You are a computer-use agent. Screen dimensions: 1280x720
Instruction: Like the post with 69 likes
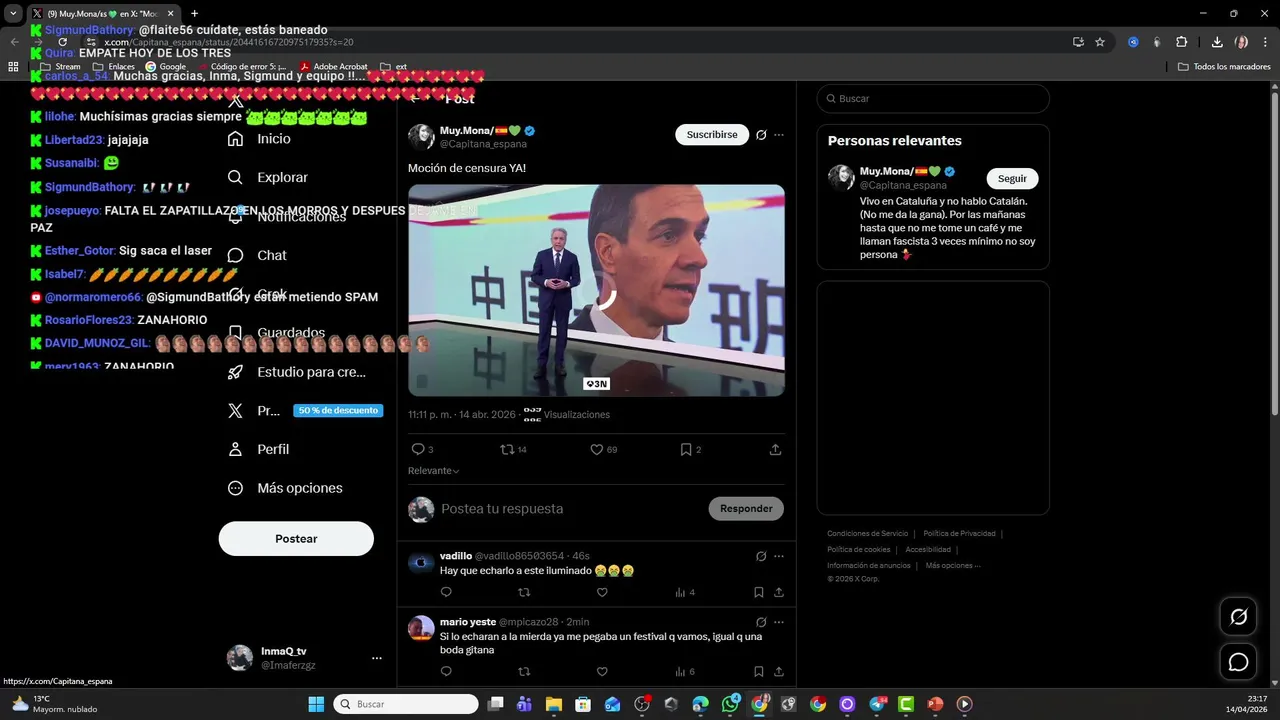pos(597,450)
